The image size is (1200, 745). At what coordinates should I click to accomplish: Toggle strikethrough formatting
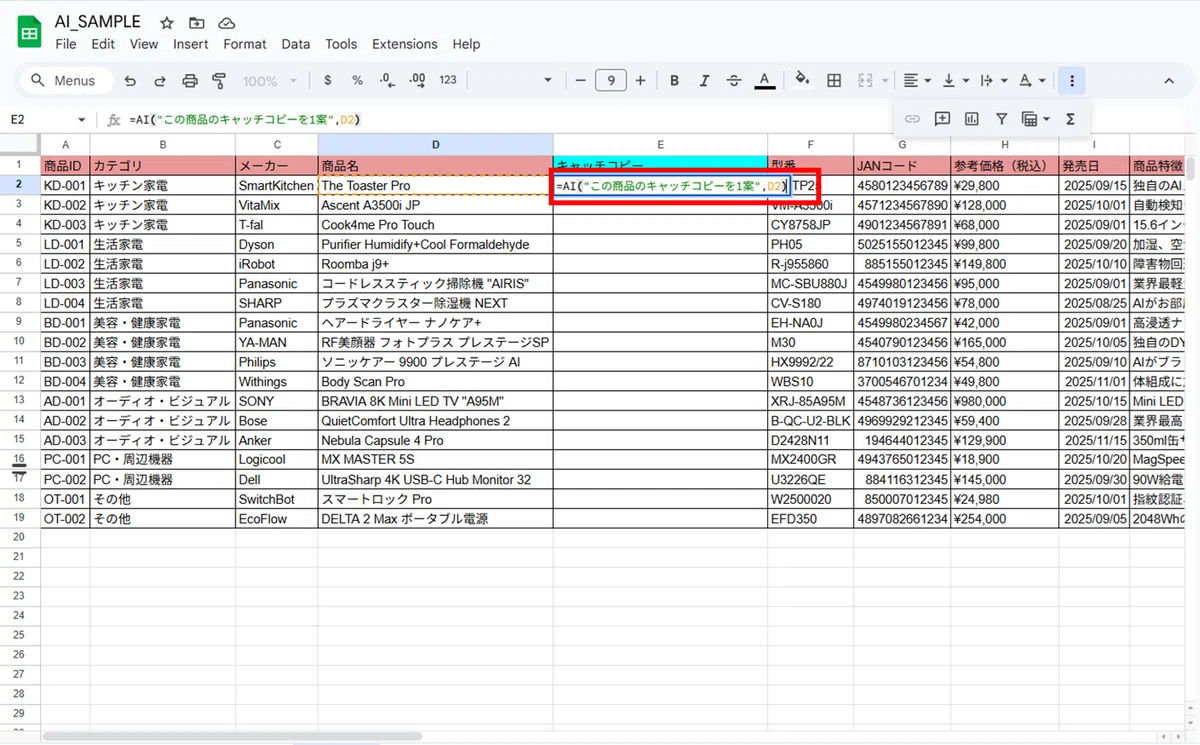tap(734, 81)
